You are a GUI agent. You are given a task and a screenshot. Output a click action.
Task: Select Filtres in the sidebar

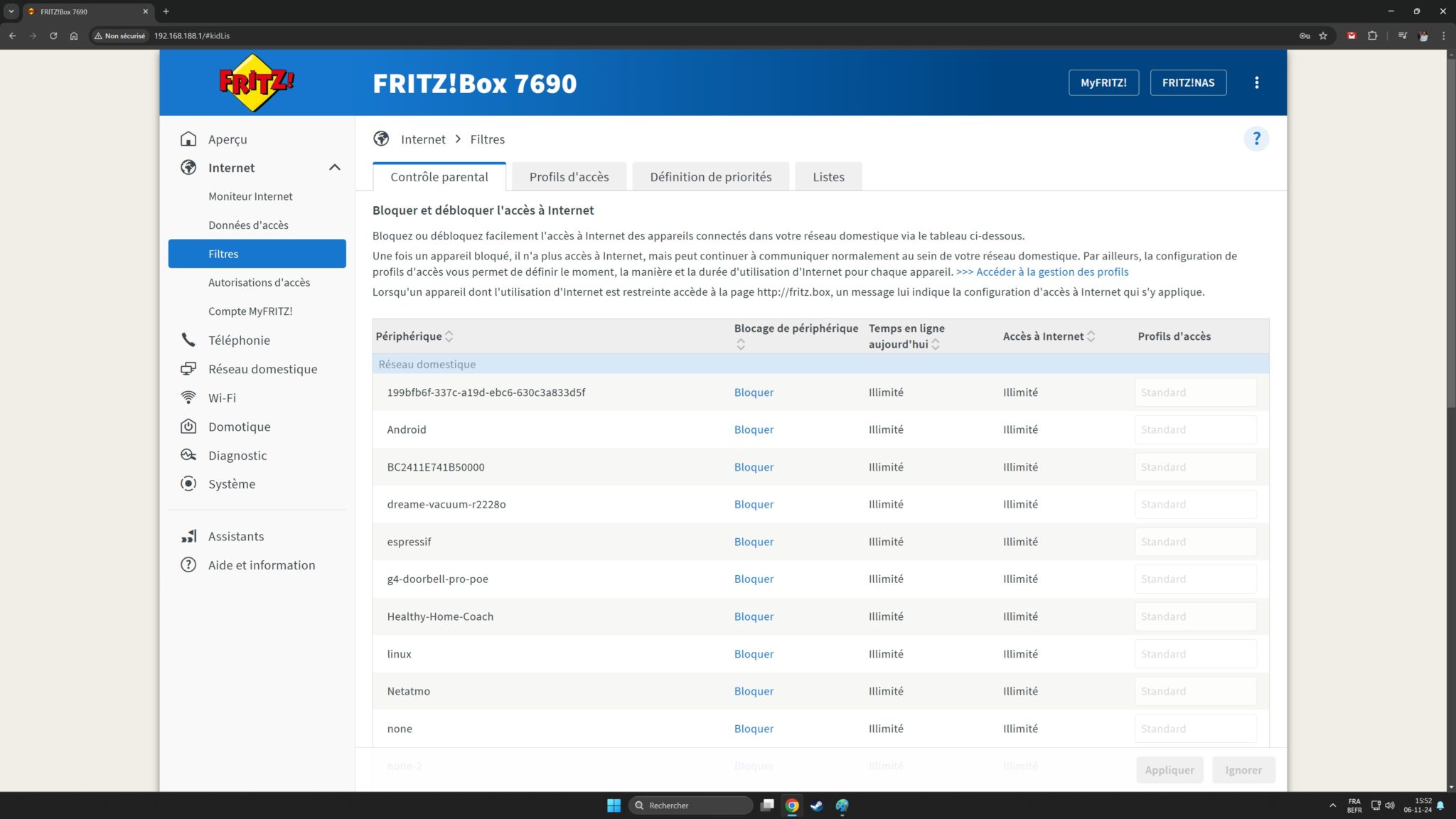pos(257,254)
